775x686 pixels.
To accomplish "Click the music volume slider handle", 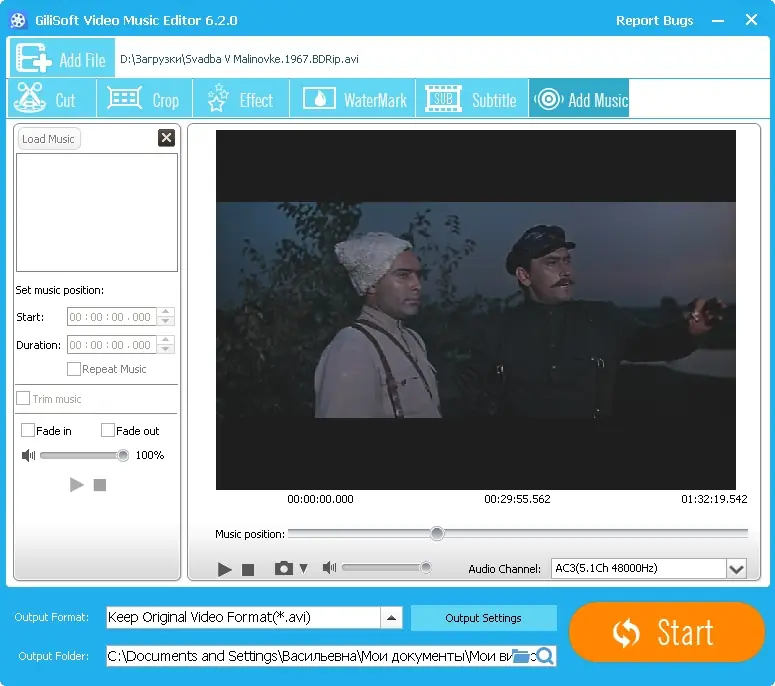I will [x=123, y=455].
